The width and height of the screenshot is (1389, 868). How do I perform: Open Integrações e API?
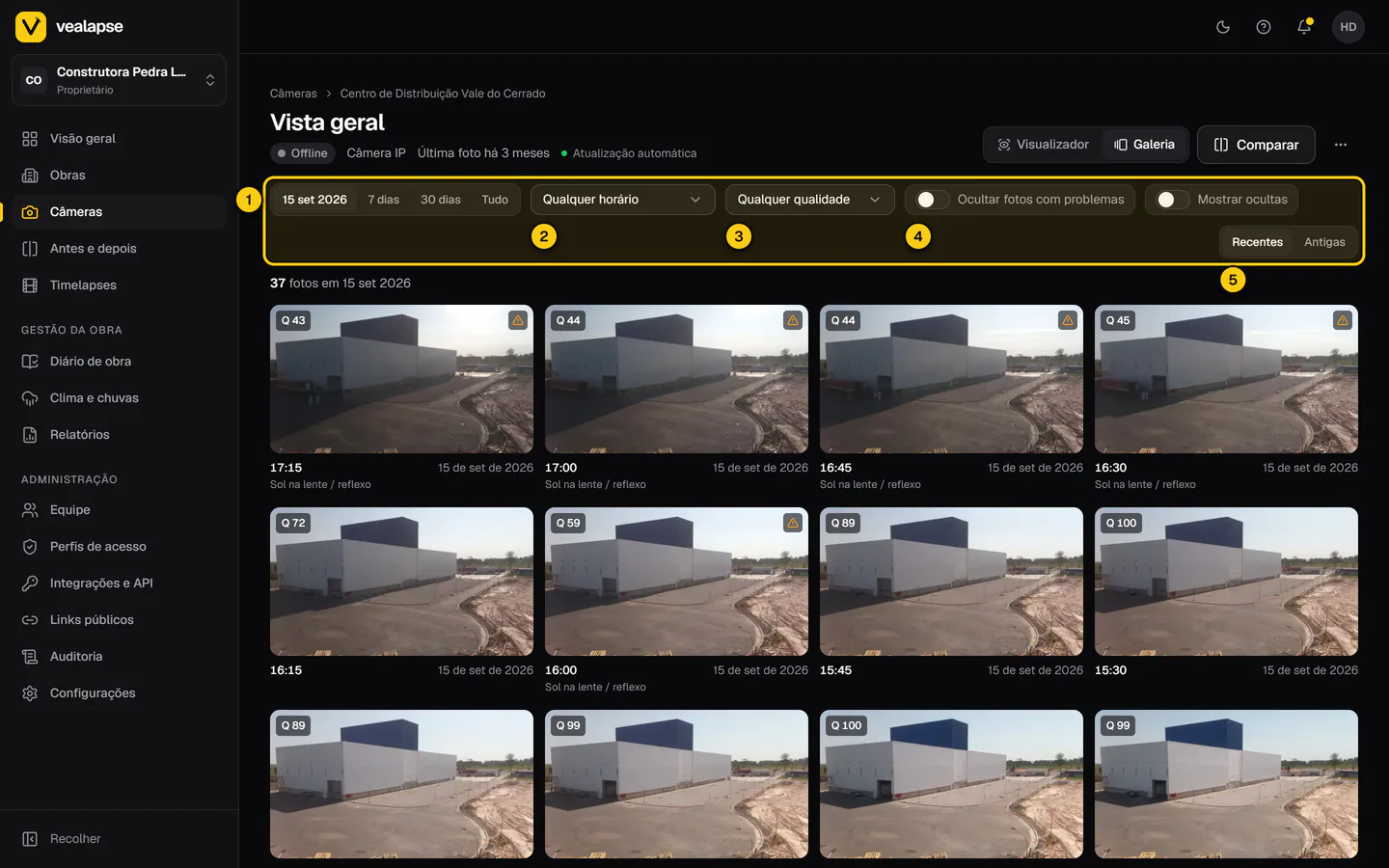119,583
